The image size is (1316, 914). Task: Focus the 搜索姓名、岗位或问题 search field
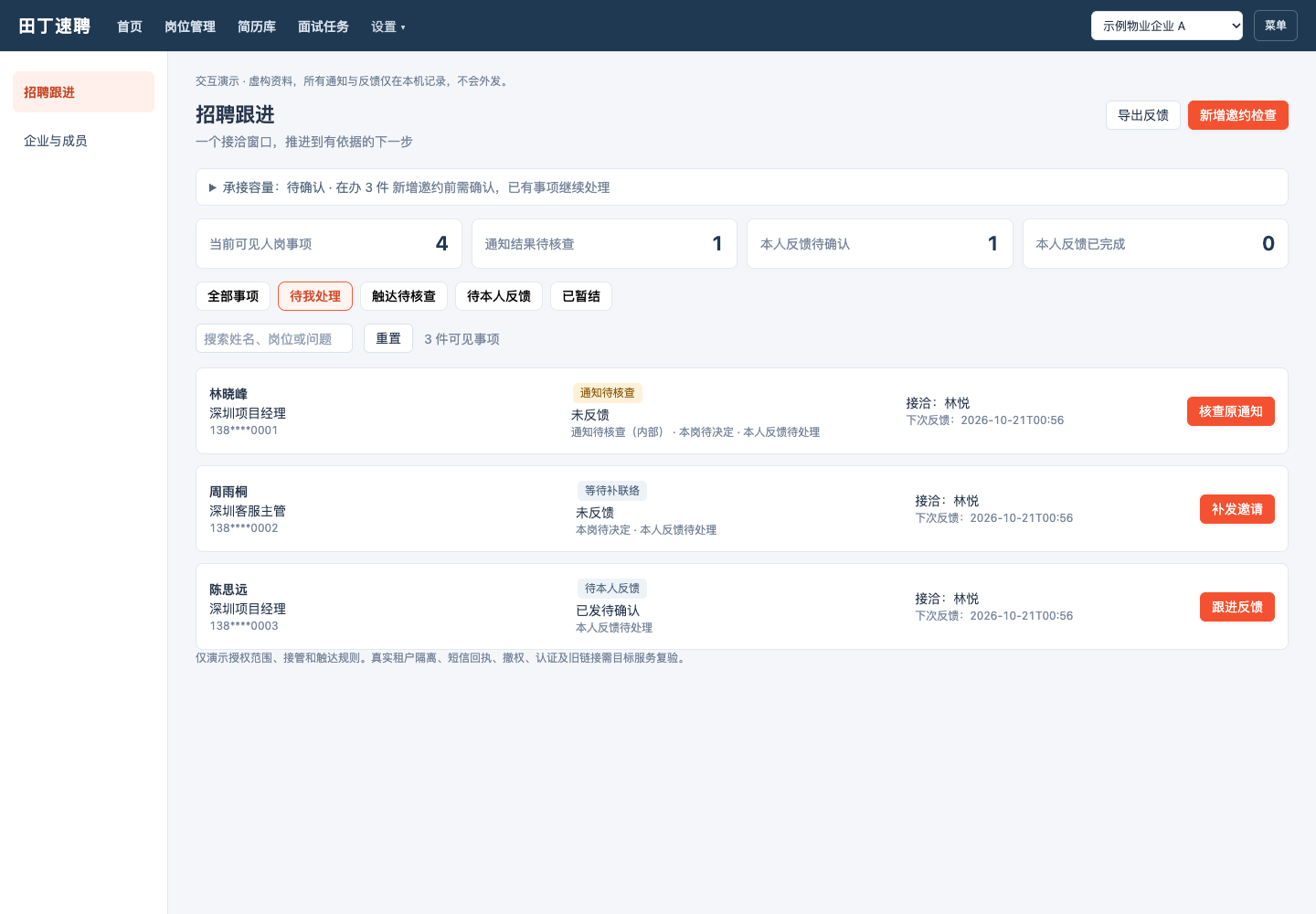pyautogui.click(x=274, y=338)
